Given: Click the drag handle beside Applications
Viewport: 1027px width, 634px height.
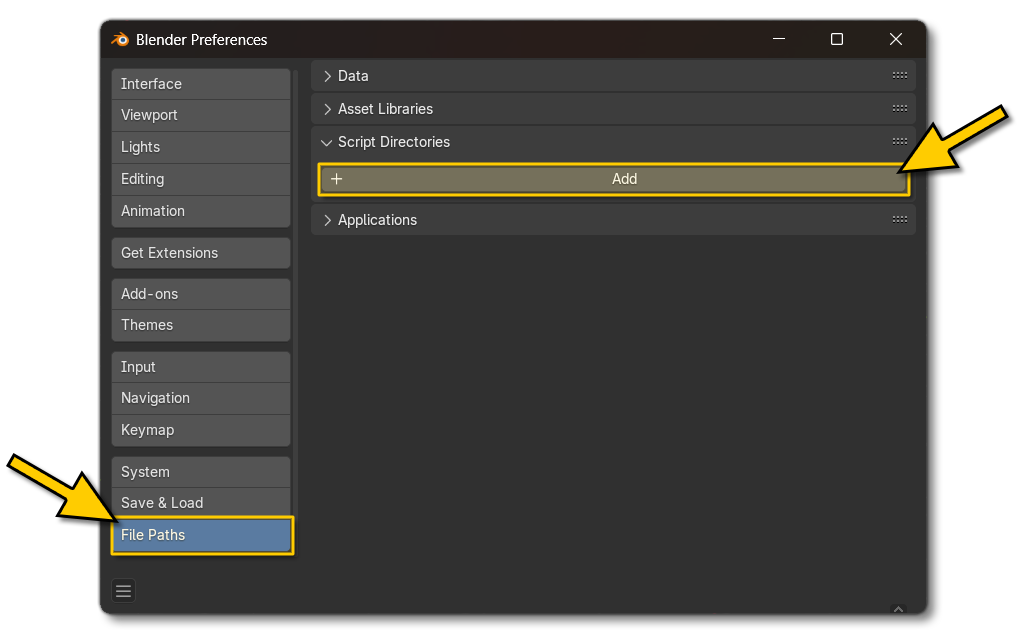Looking at the screenshot, I should (899, 219).
